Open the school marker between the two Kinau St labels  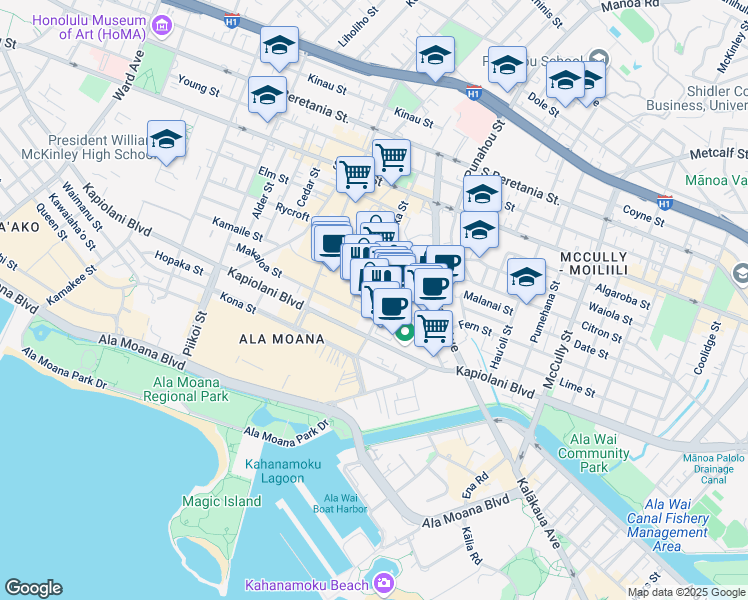pyautogui.click(x=435, y=55)
